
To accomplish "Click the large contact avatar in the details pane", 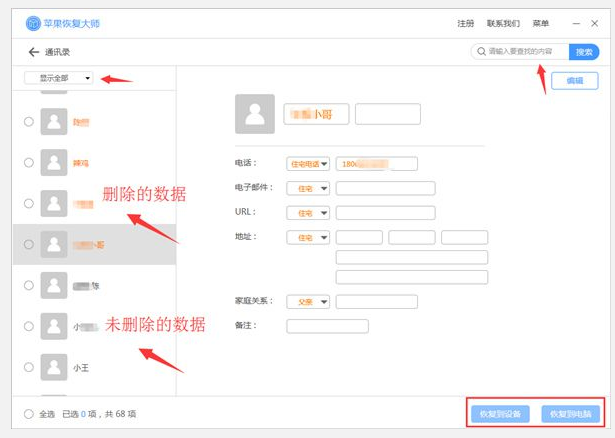I will tap(255, 114).
